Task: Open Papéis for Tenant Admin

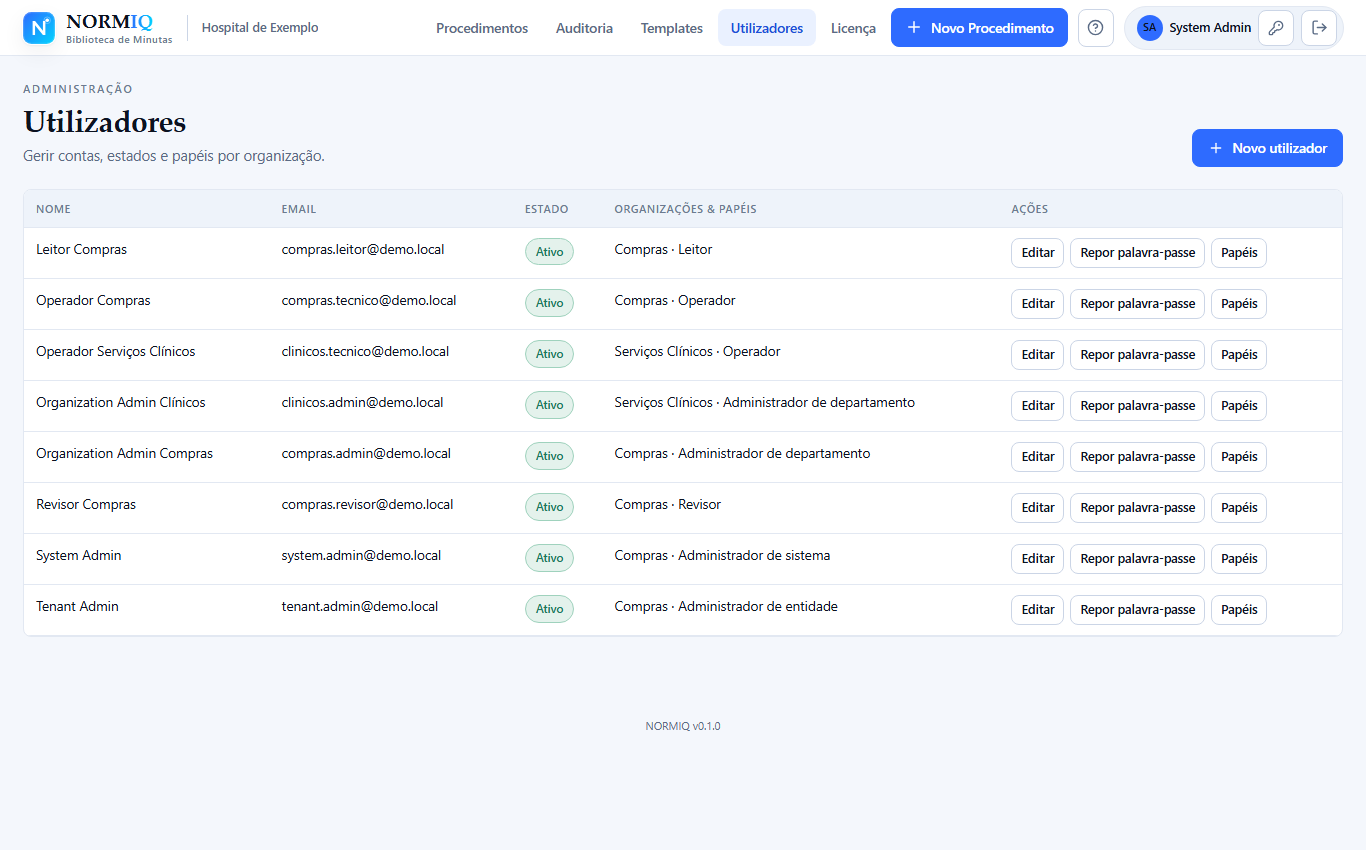Action: point(1239,610)
